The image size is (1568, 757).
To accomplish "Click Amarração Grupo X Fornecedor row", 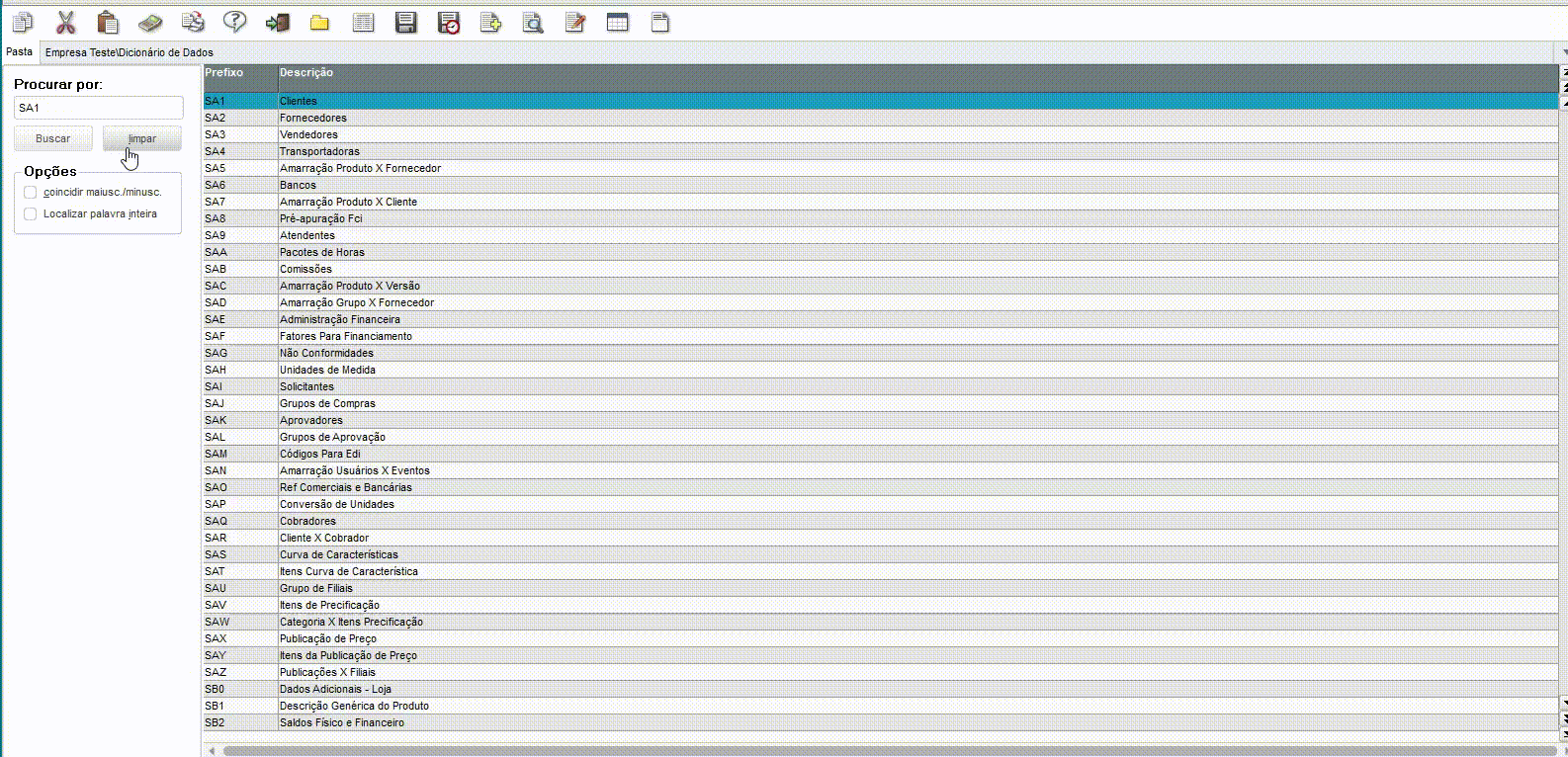I will pos(881,302).
